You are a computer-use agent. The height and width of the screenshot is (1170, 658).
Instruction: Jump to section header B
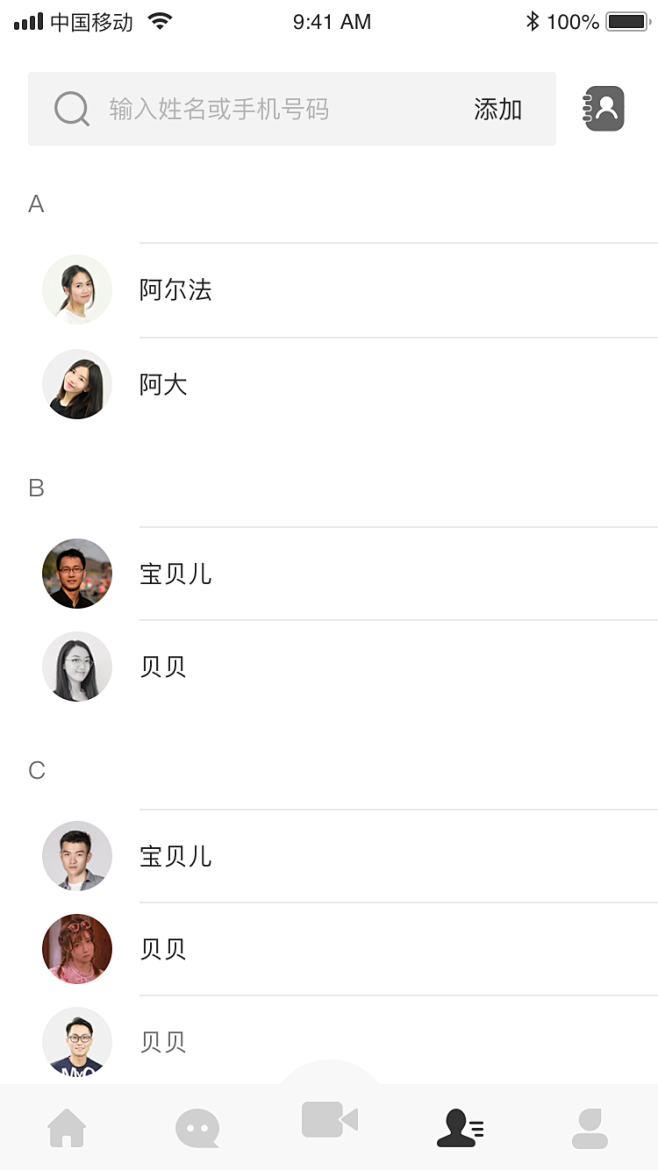[x=37, y=488]
